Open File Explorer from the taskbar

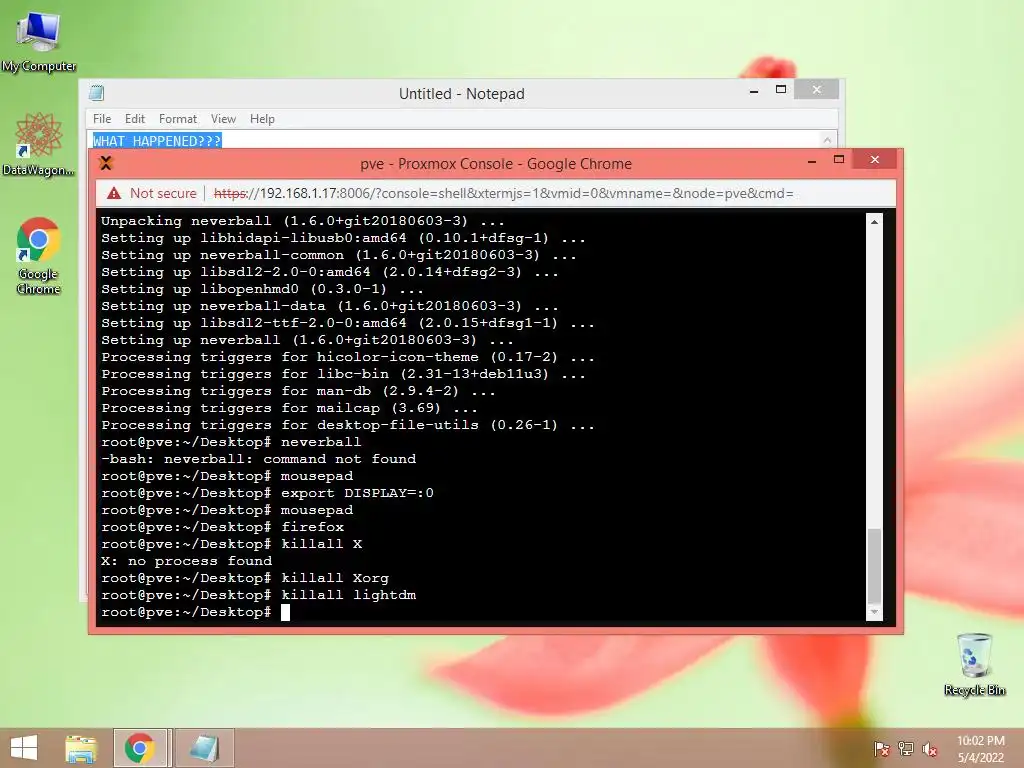[81, 748]
